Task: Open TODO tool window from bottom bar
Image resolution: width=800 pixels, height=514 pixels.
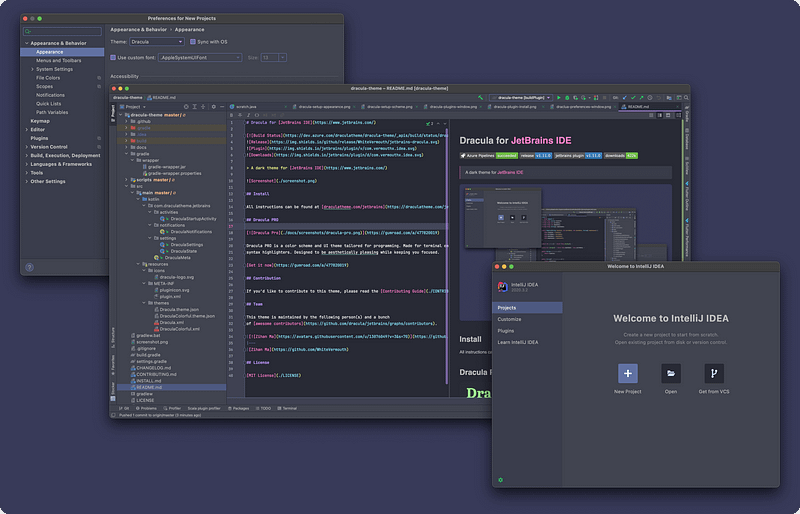Action: point(264,408)
